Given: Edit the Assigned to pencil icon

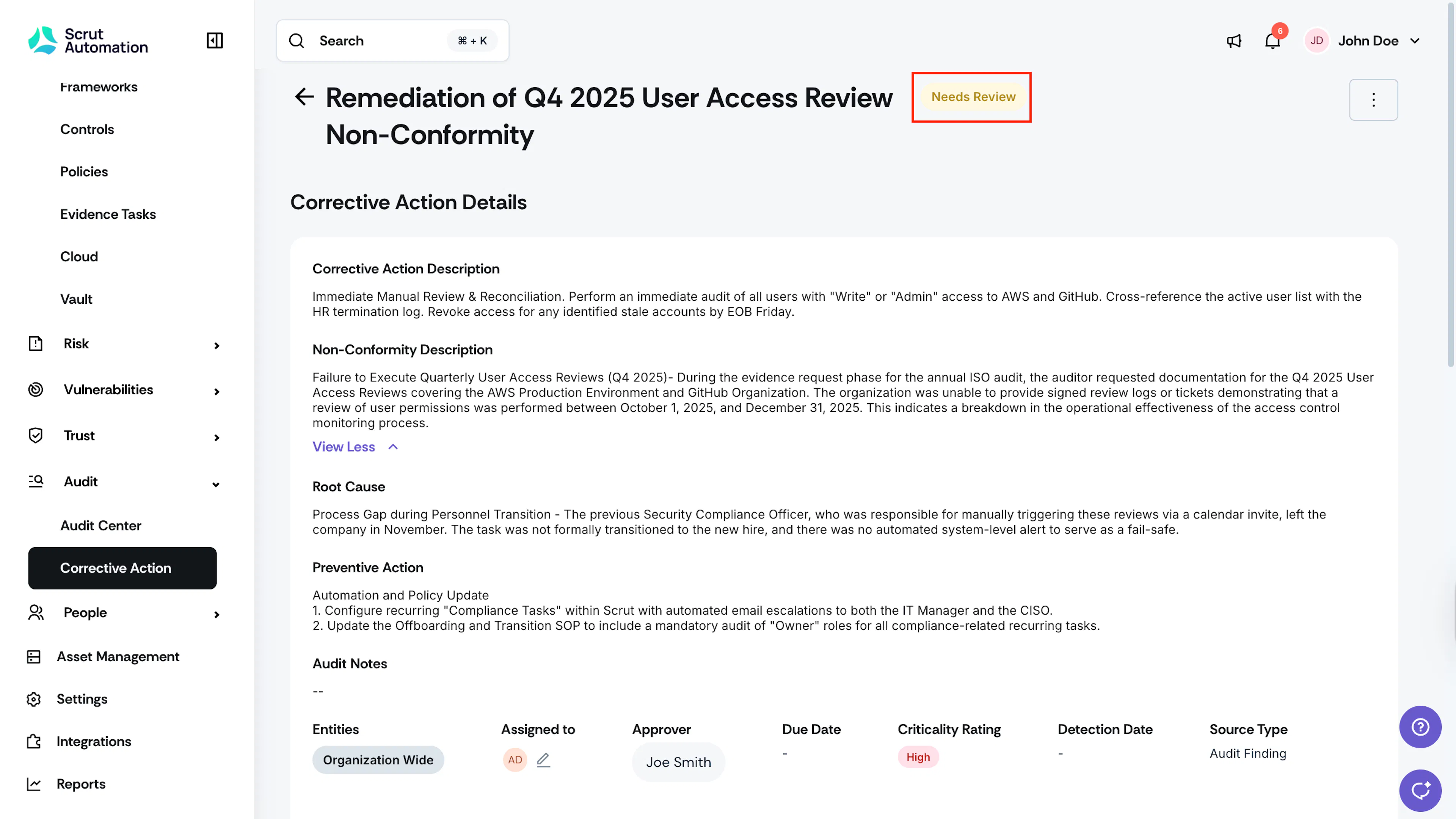Looking at the screenshot, I should [543, 759].
